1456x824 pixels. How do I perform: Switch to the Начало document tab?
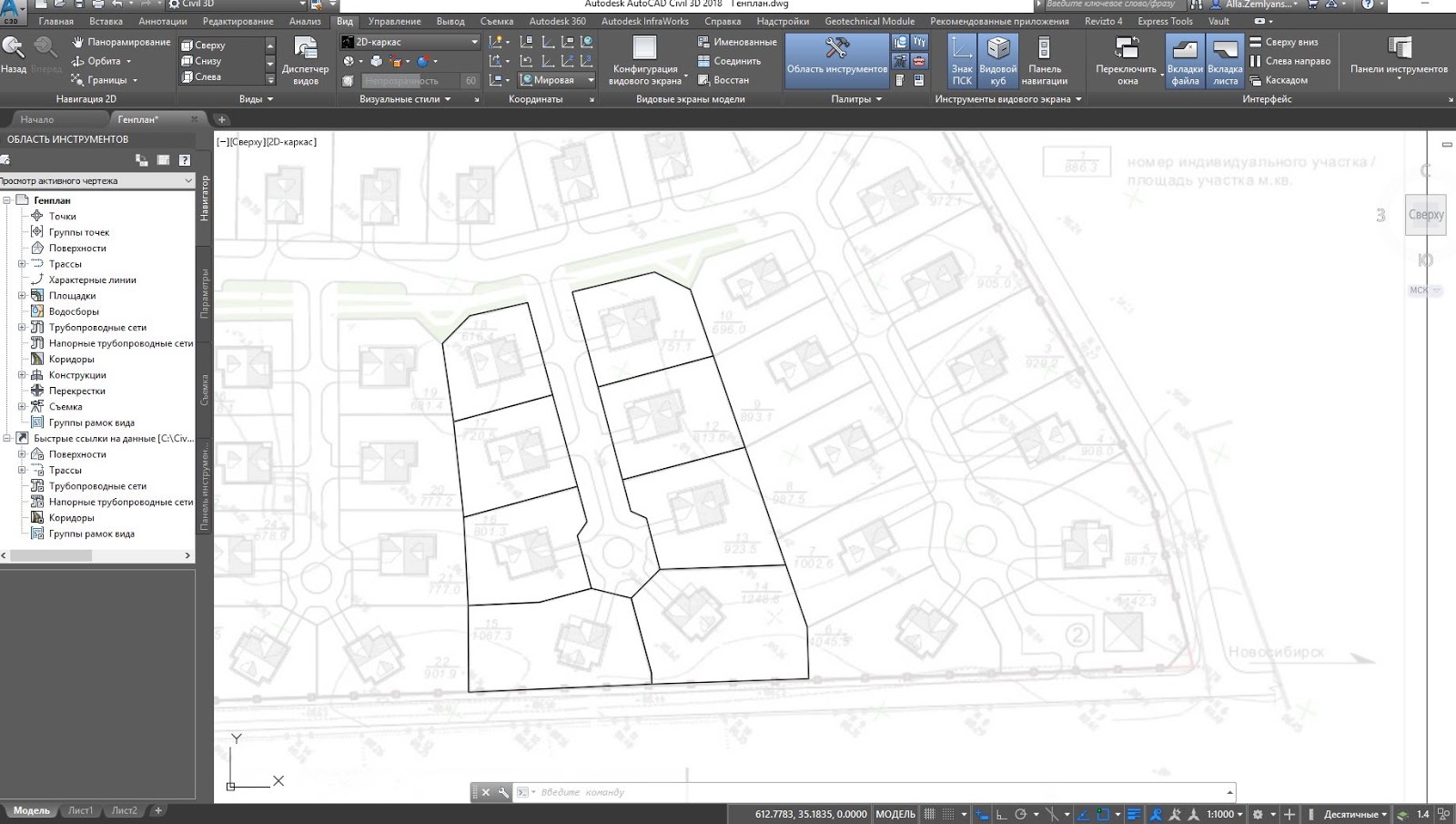point(37,119)
